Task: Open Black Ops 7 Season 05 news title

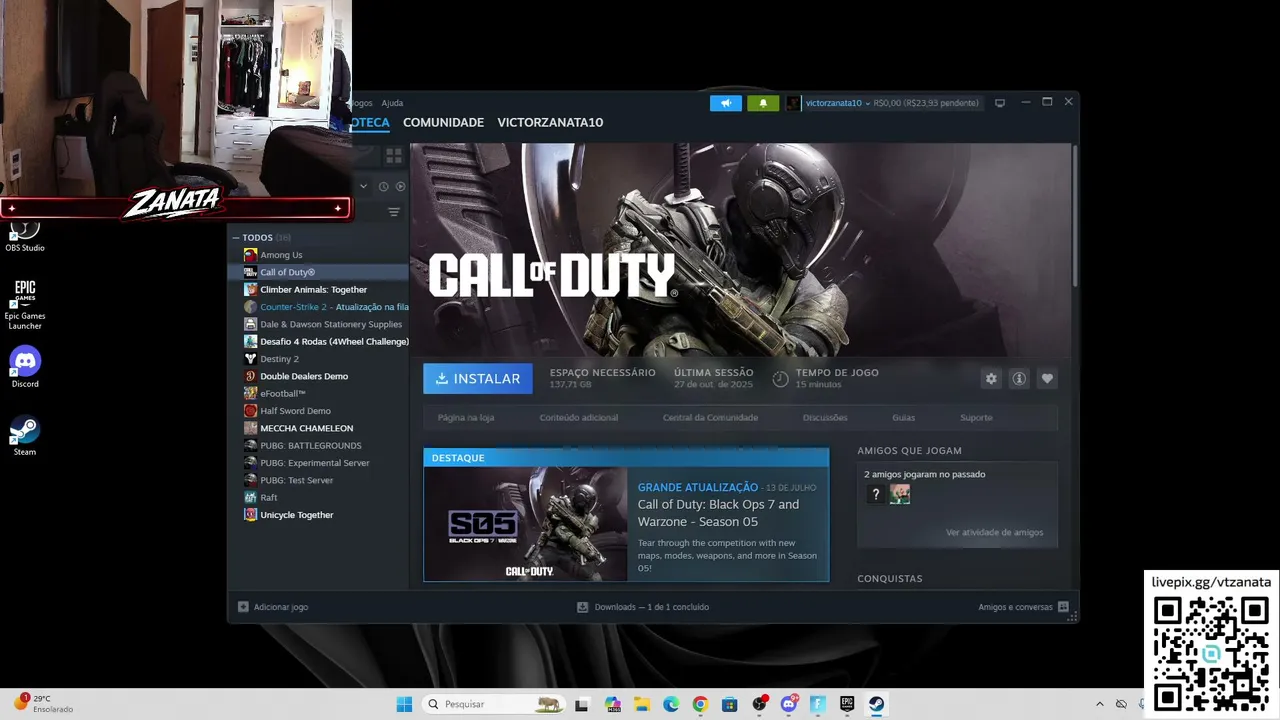Action: tap(718, 513)
